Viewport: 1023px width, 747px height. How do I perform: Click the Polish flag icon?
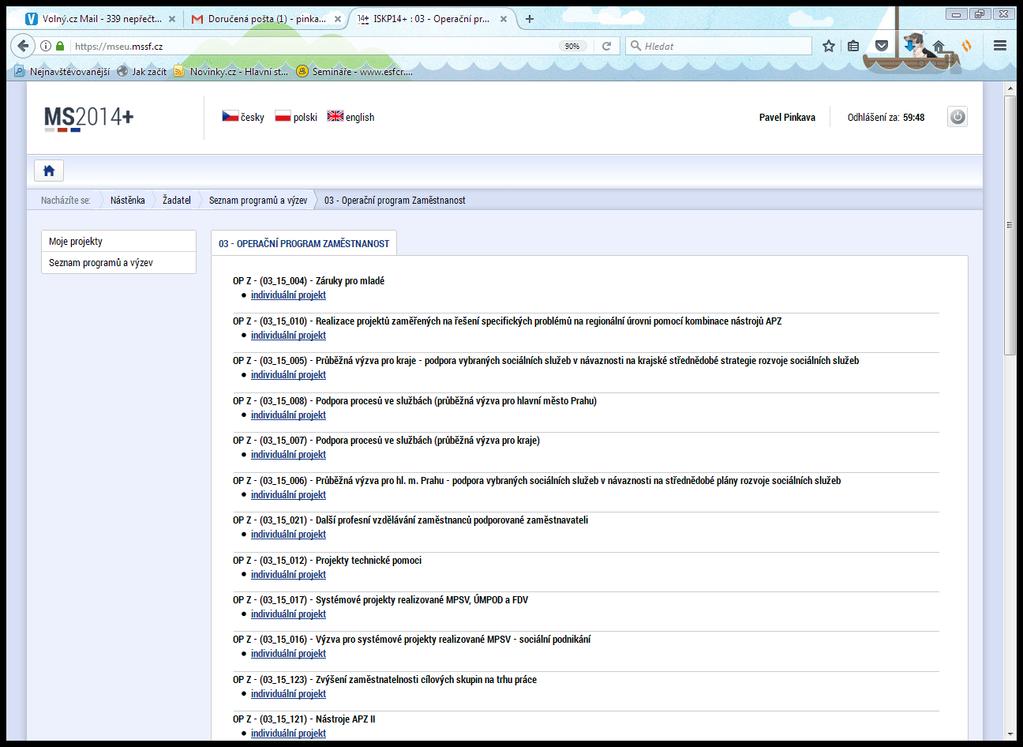[282, 117]
